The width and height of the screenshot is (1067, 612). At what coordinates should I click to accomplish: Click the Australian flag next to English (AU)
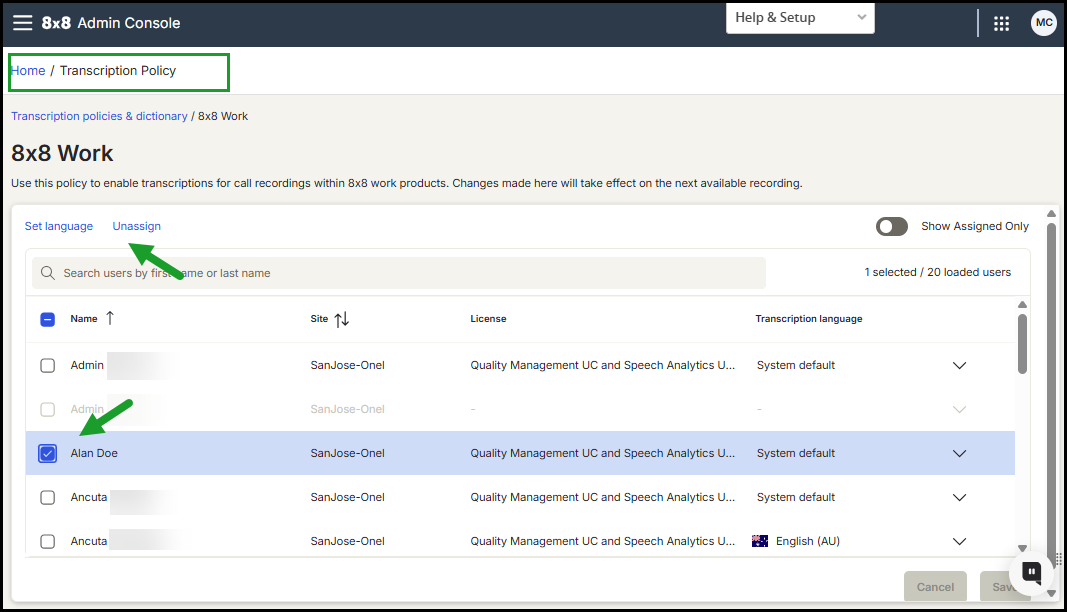pyautogui.click(x=759, y=541)
